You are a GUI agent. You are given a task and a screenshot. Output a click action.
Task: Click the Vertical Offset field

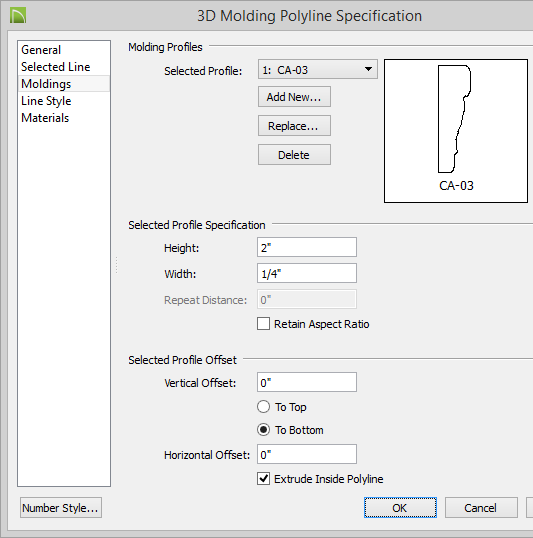point(306,382)
